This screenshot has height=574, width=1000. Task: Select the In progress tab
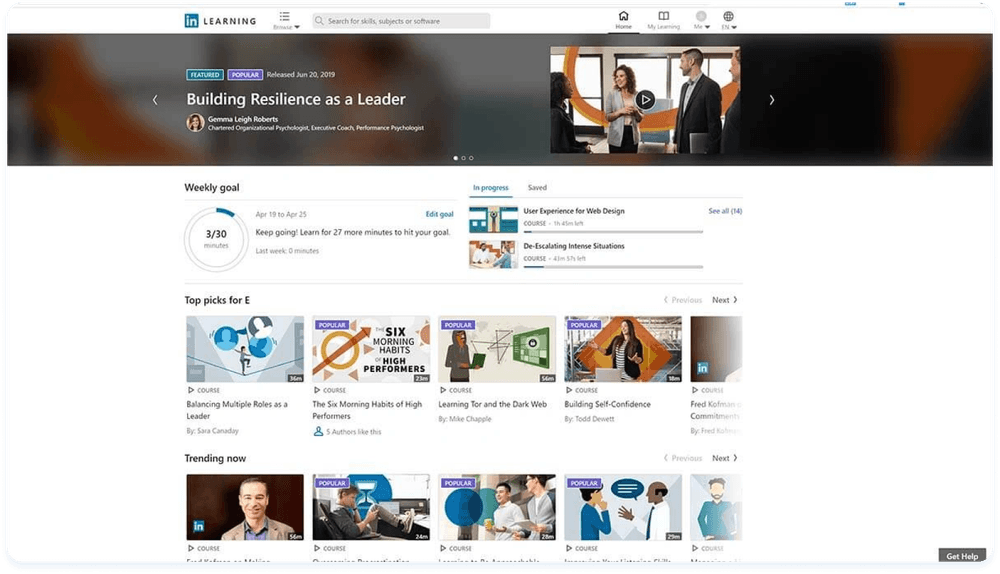pyautogui.click(x=491, y=188)
